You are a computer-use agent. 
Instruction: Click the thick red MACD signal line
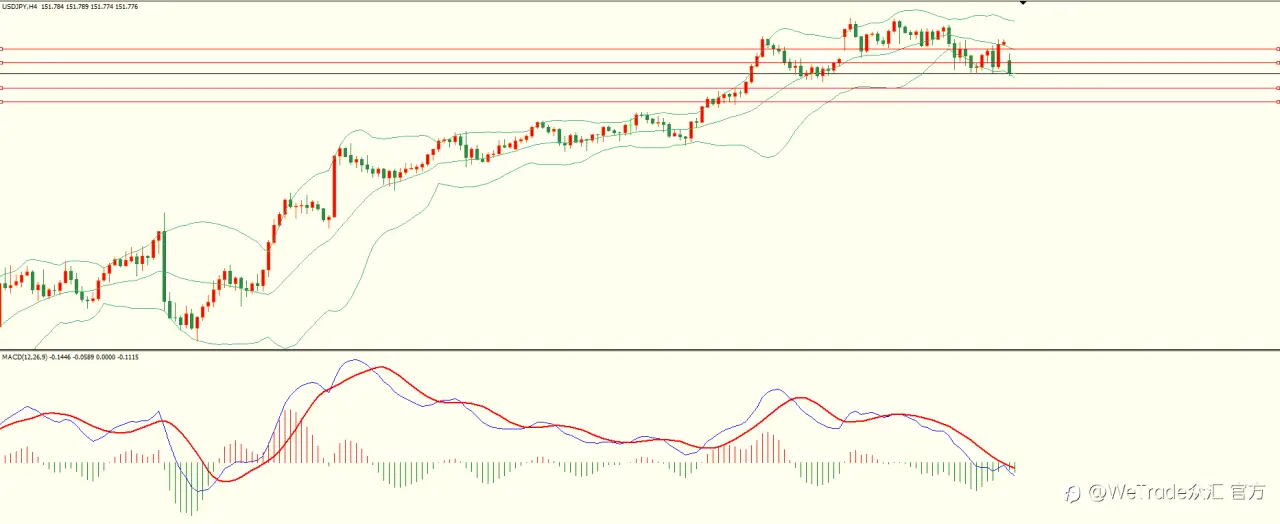tap(380, 368)
